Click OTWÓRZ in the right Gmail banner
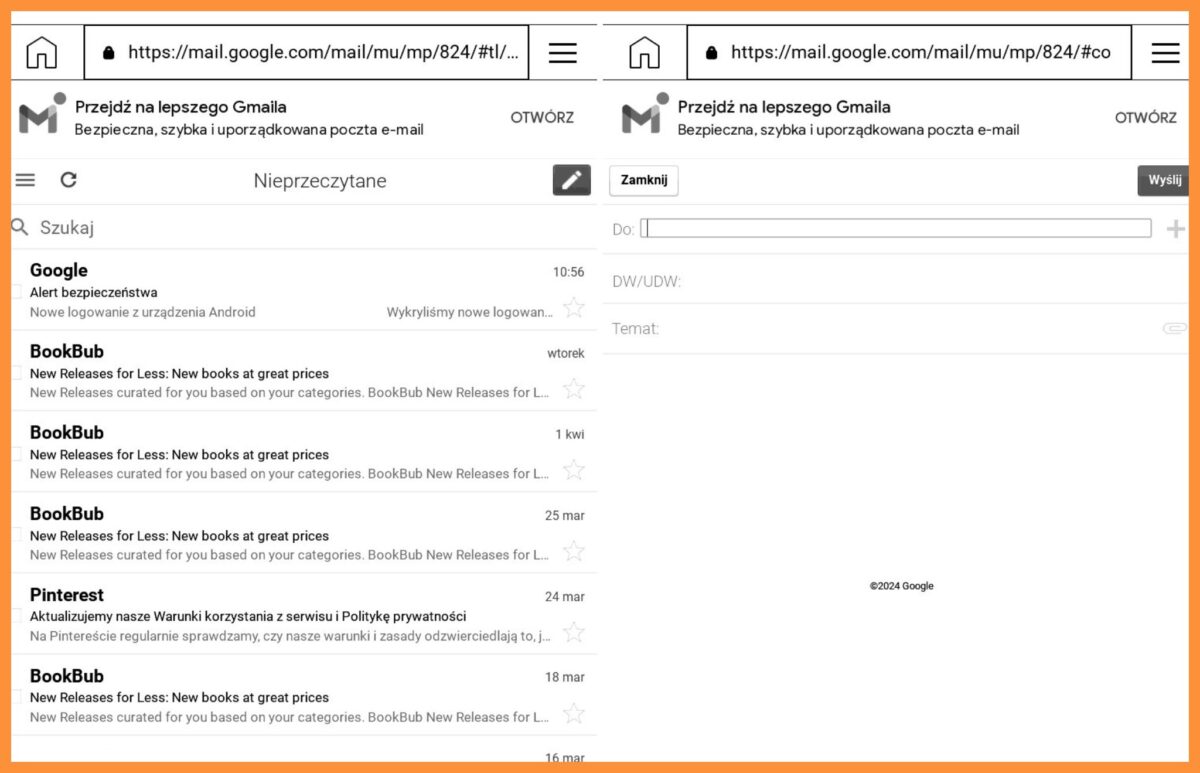Viewport: 1200px width, 773px height. coord(1146,117)
